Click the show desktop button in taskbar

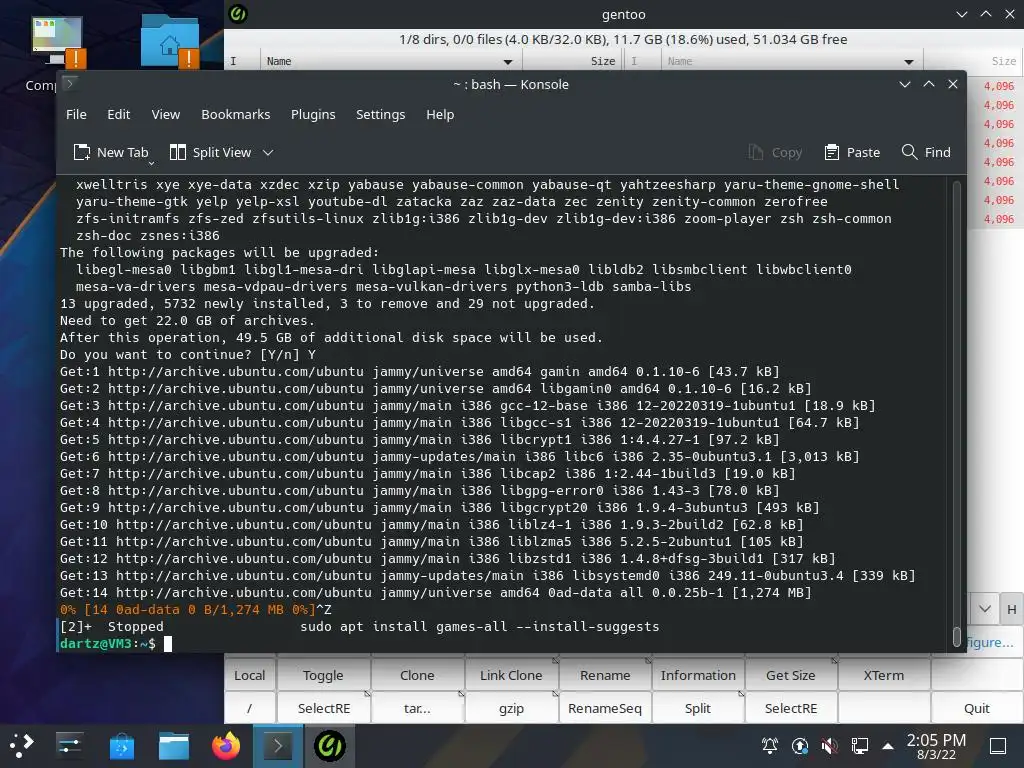[998, 746]
